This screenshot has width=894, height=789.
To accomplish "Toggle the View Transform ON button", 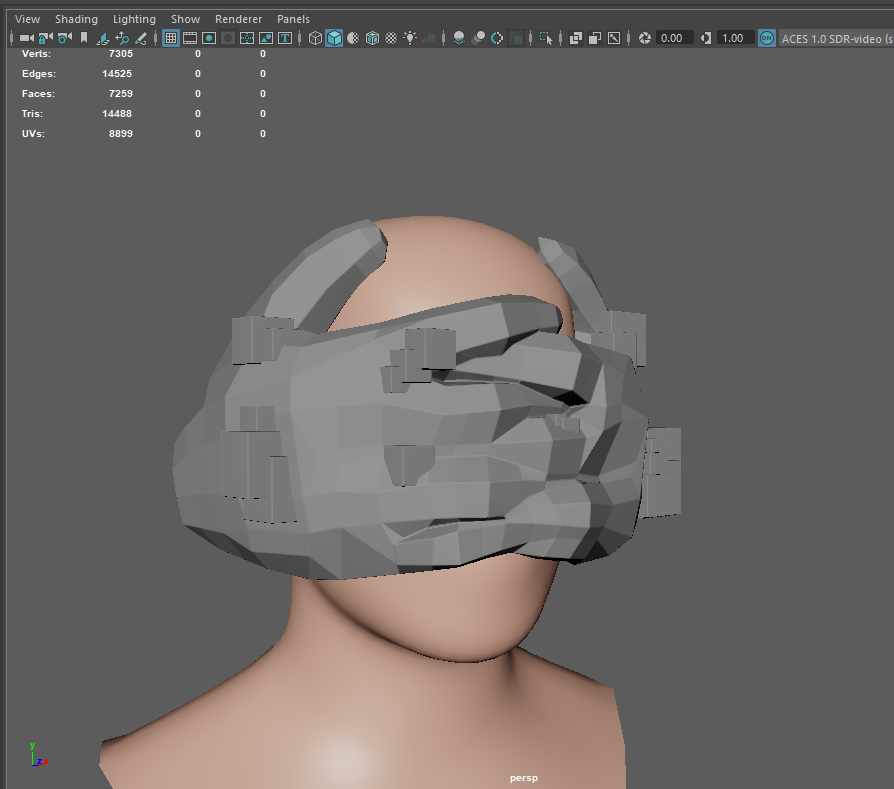I will click(x=767, y=38).
